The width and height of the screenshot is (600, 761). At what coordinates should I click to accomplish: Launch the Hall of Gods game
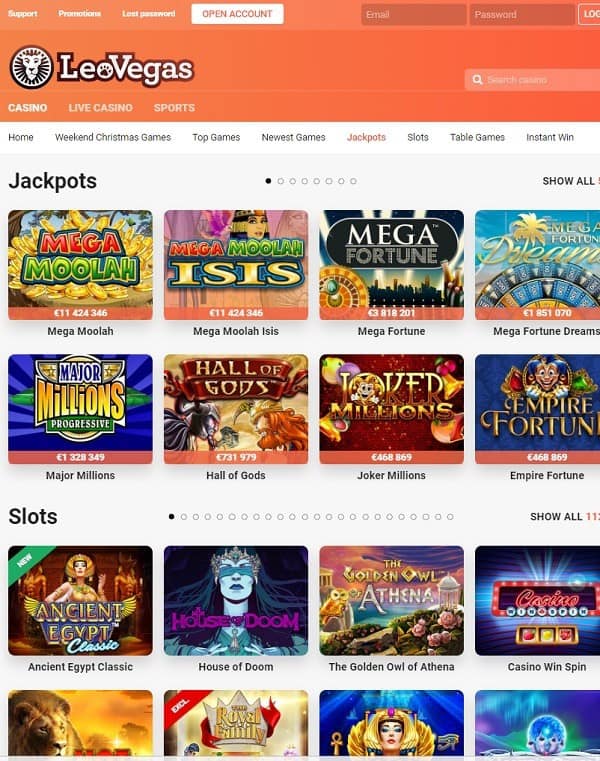(236, 409)
